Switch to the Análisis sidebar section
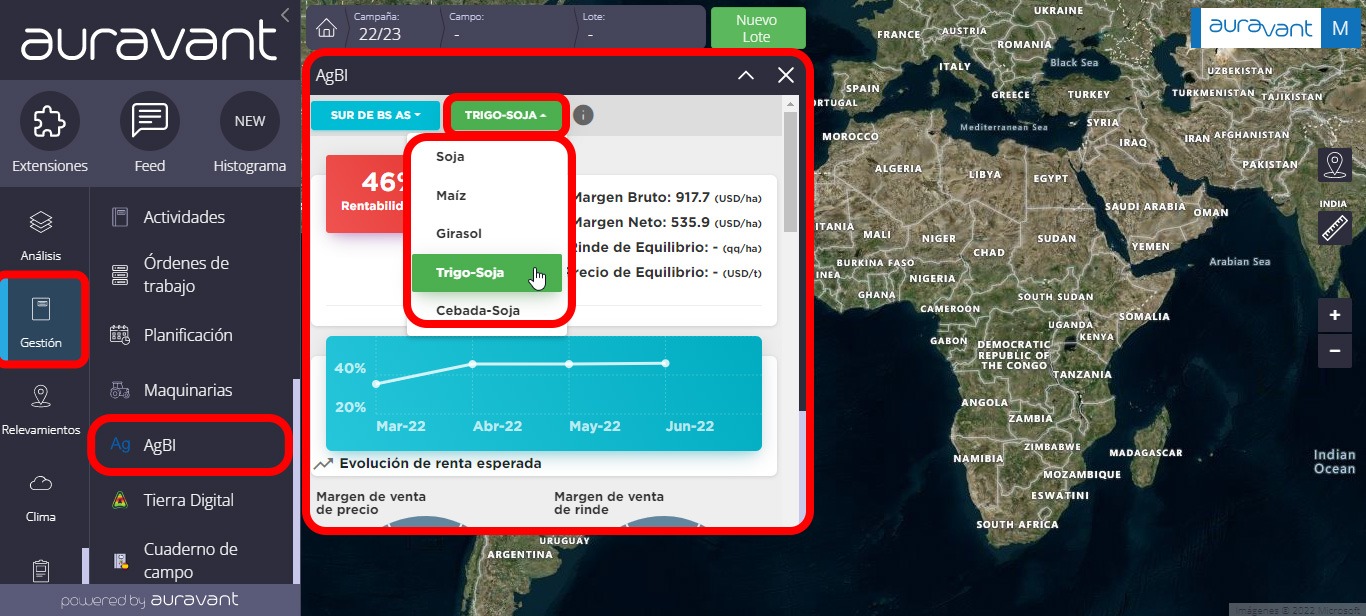1366x616 pixels. point(41,236)
